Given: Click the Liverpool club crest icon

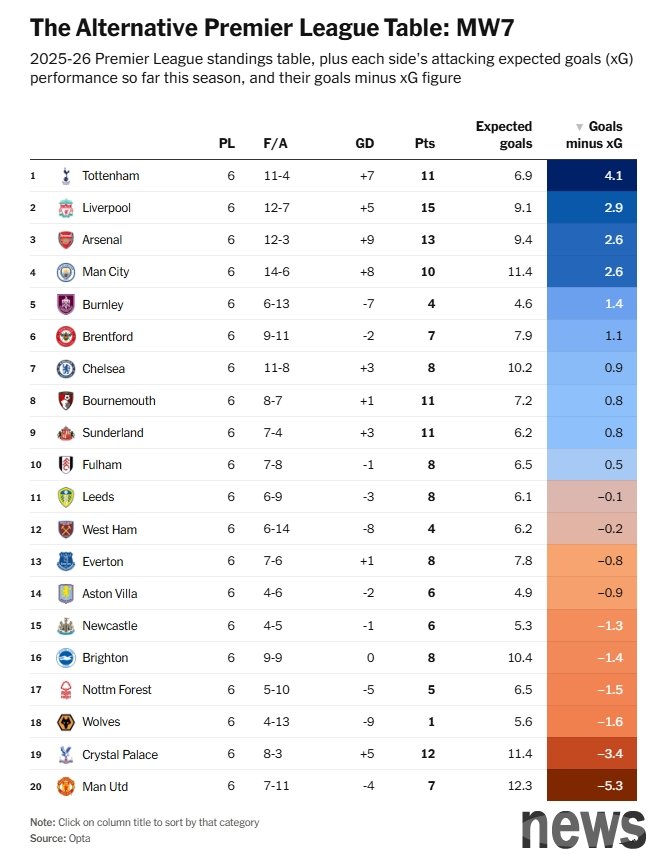Looking at the screenshot, I should [66, 208].
